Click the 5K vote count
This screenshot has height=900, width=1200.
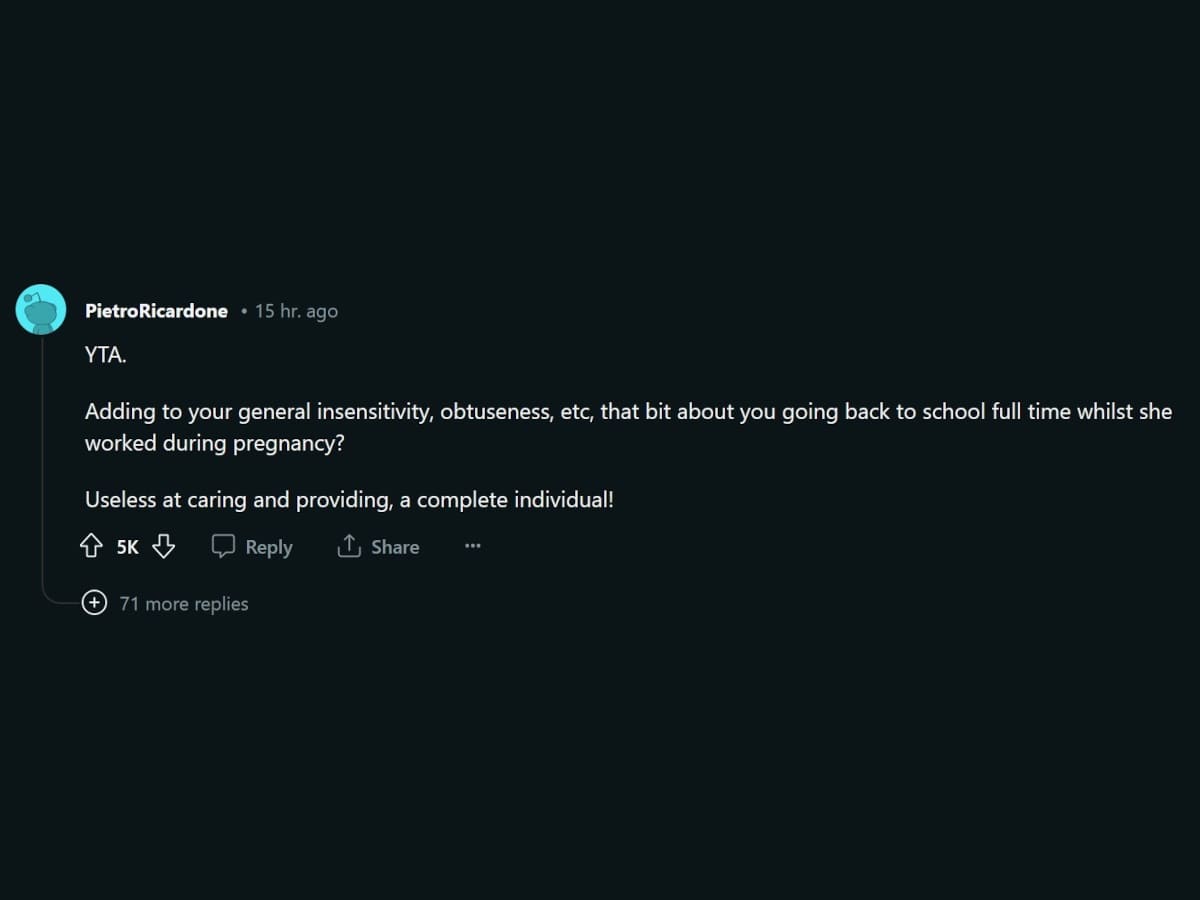click(x=128, y=547)
